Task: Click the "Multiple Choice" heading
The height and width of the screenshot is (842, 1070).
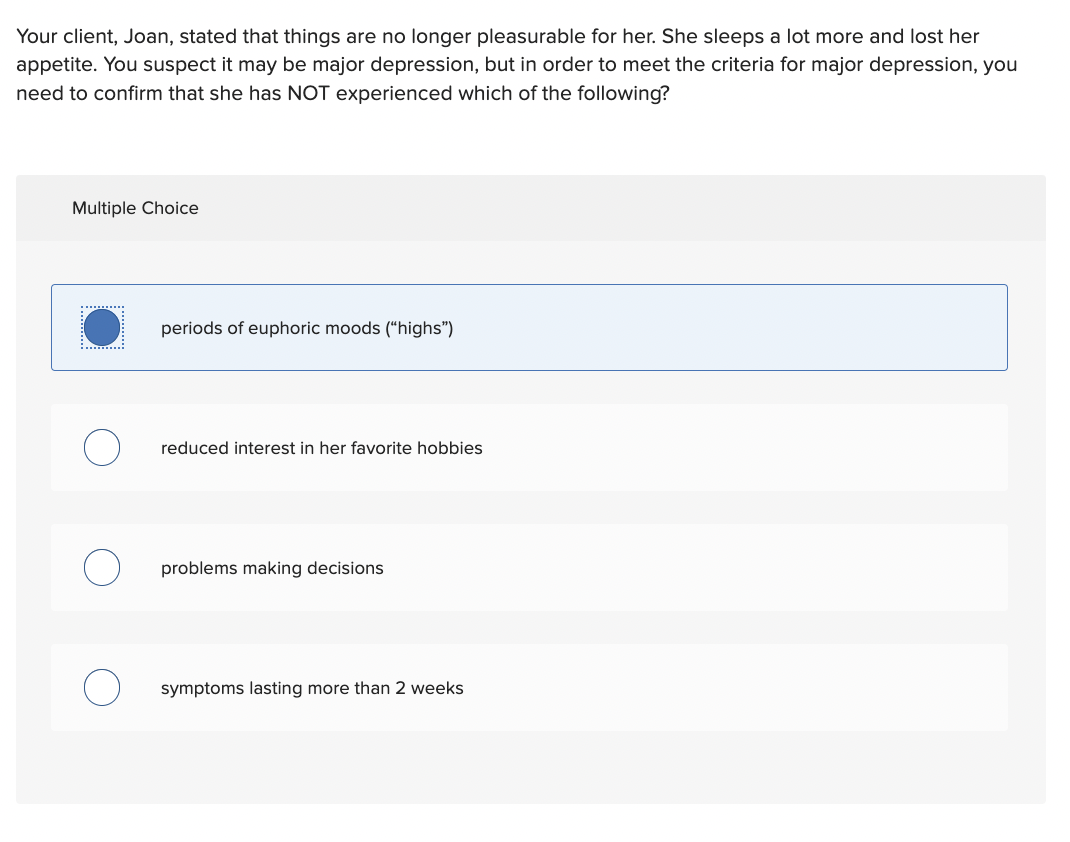Action: coord(135,208)
